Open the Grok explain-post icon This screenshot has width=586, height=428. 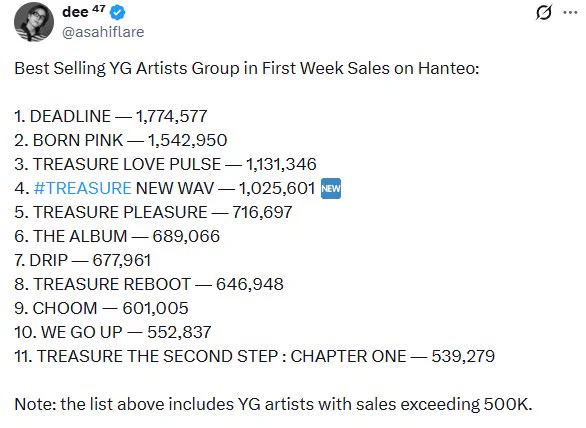[x=543, y=13]
